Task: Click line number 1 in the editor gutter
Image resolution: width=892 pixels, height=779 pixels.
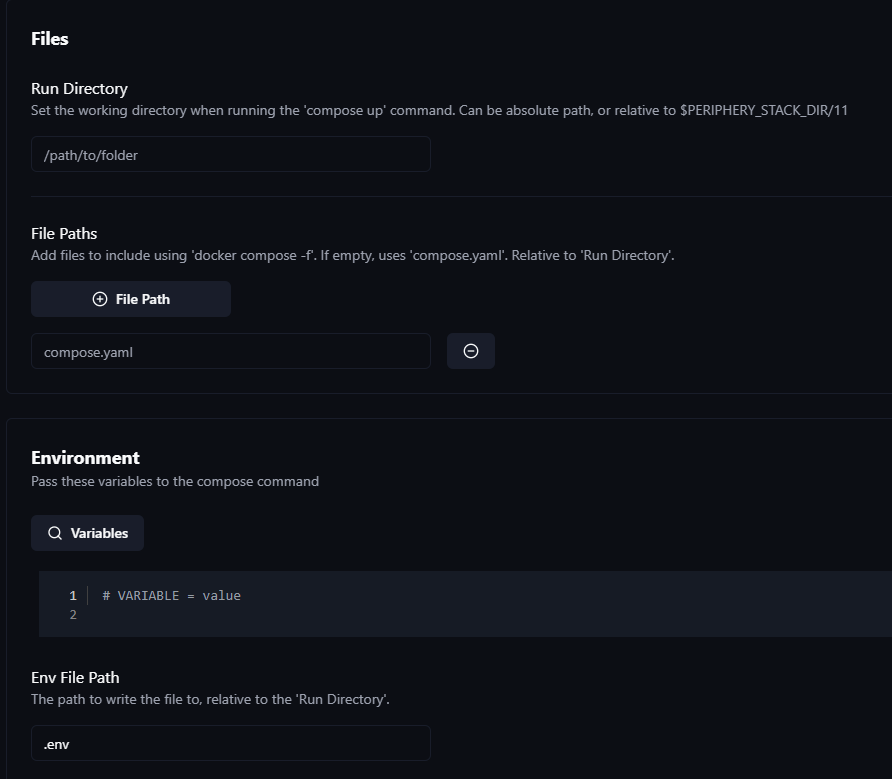Action: pos(72,595)
